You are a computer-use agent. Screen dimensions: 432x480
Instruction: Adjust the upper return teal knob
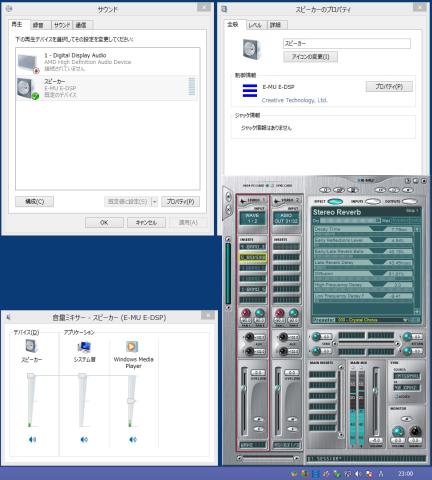click(407, 336)
